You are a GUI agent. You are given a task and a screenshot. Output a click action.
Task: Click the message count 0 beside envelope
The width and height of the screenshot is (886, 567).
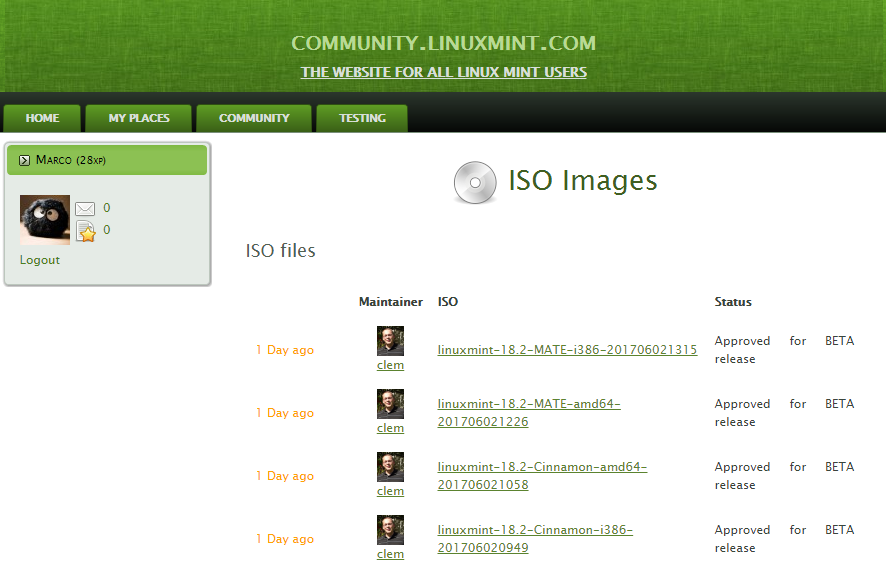[107, 208]
